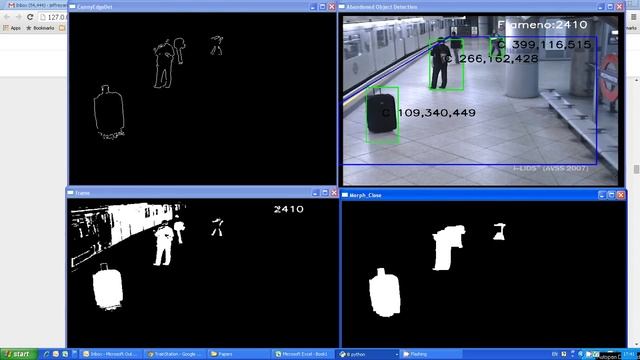Screen dimensions: 640x360
Task: Open the Papers folder taskbar item
Action: coord(239,354)
